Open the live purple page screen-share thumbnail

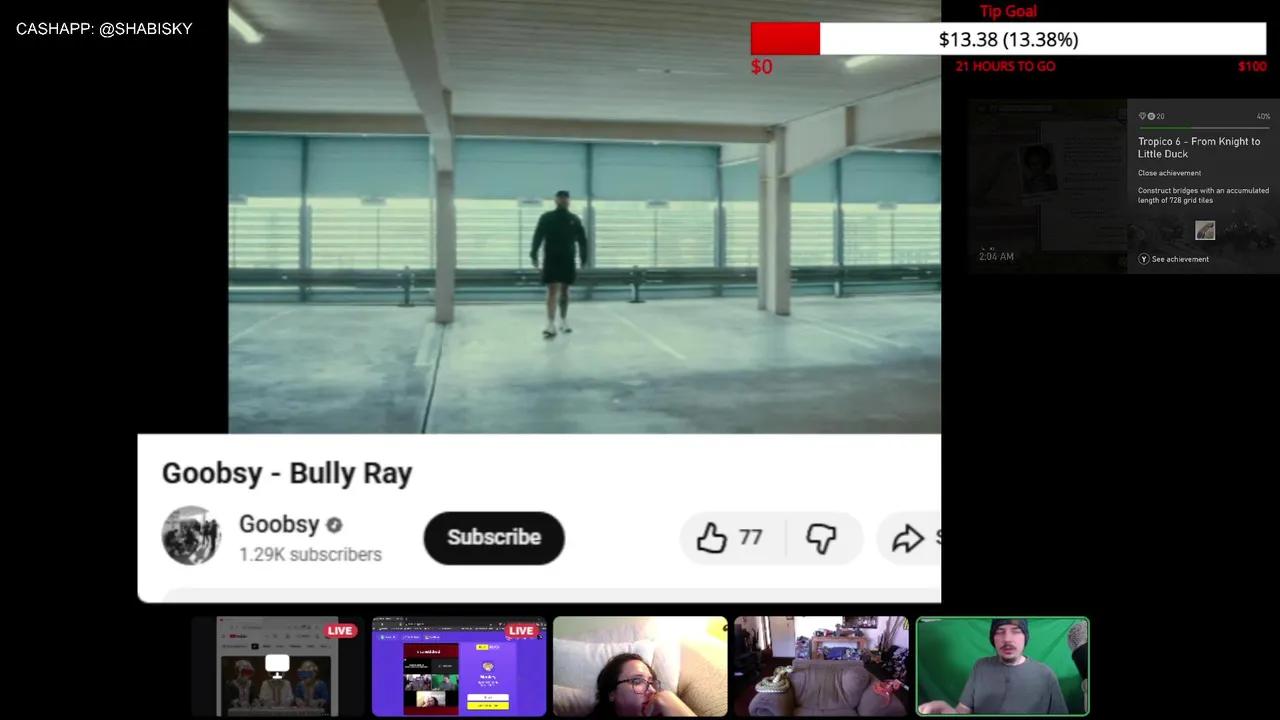click(x=459, y=667)
